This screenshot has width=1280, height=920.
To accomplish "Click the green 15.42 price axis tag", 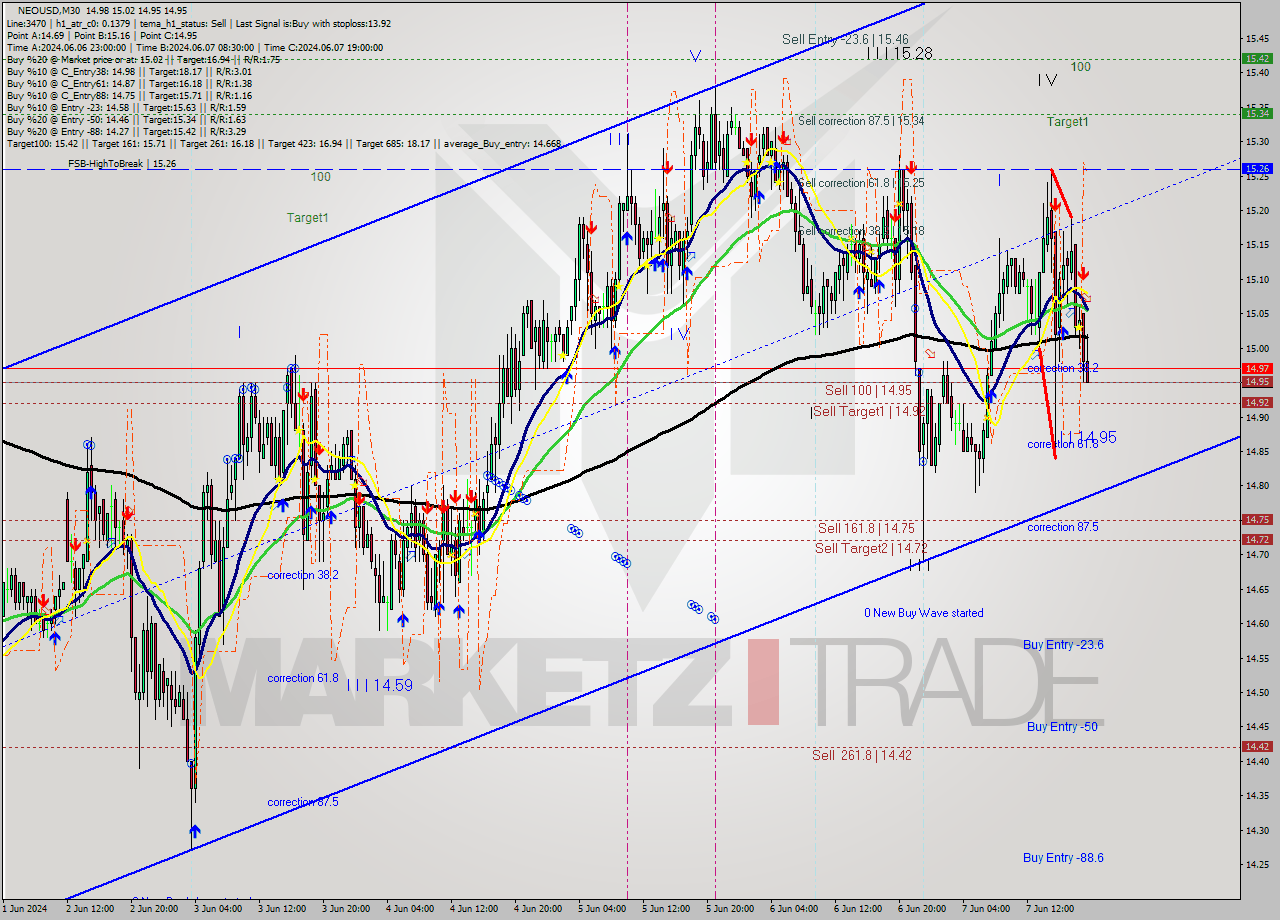I will (x=1257, y=58).
